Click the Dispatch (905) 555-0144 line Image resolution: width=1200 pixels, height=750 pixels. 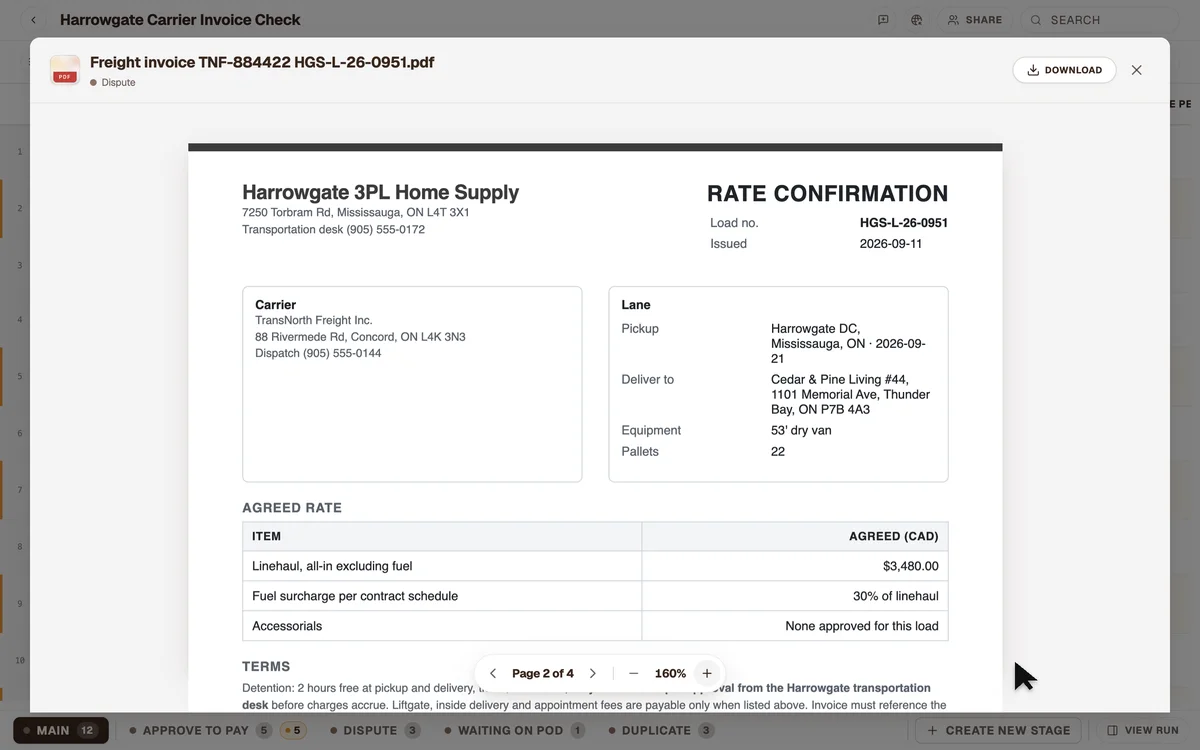tap(318, 354)
